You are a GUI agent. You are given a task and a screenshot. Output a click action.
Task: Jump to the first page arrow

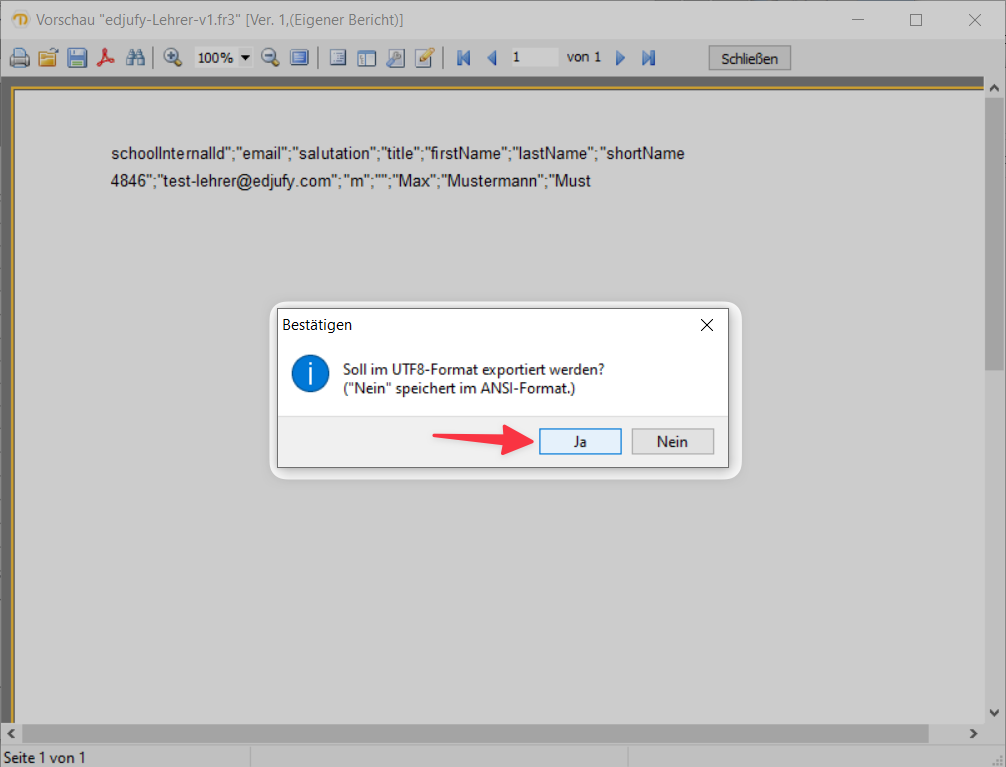462,57
